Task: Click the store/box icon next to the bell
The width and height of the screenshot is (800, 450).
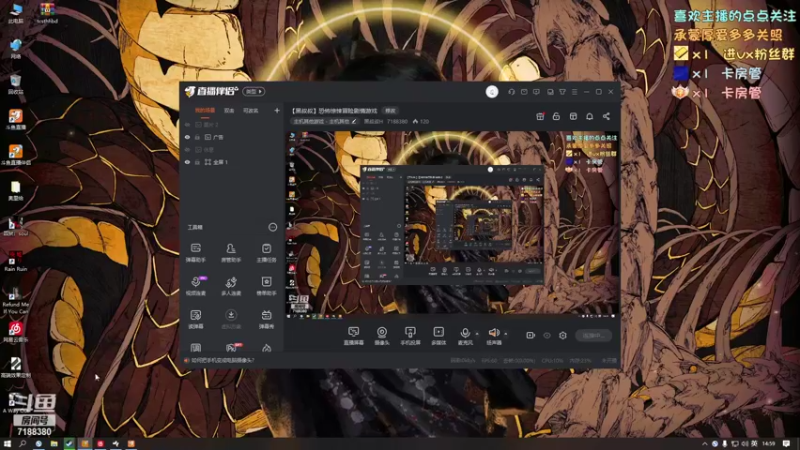Action: (573, 116)
